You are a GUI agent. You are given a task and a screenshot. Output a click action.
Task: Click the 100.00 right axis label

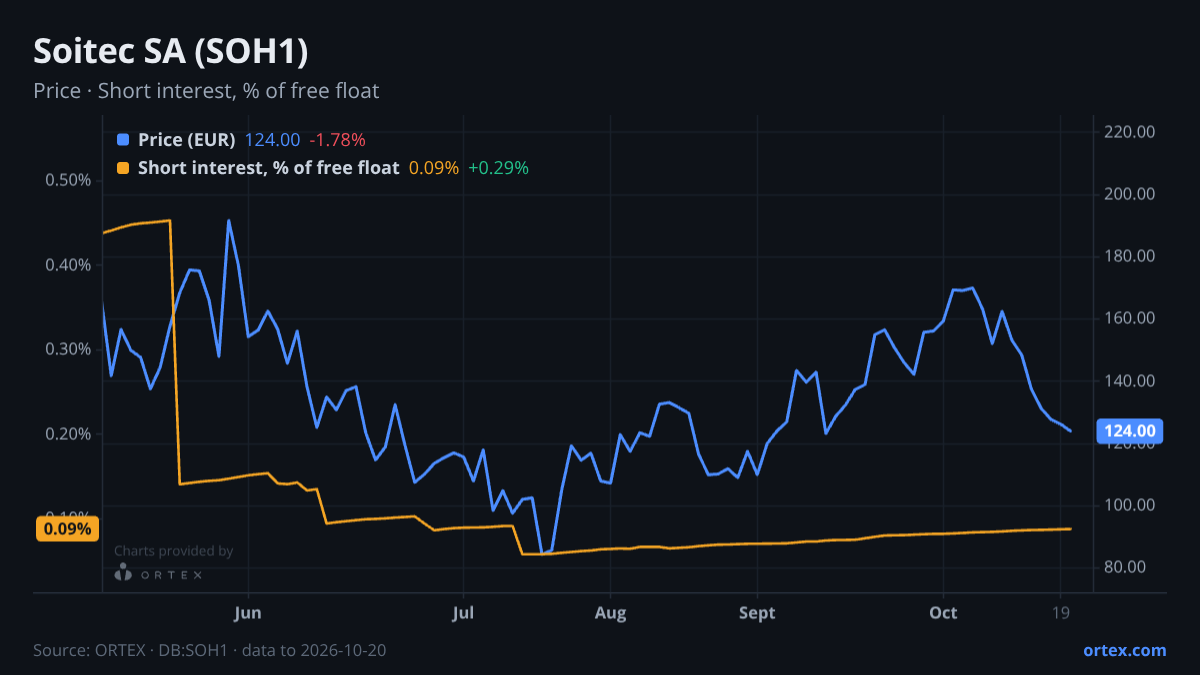click(1130, 505)
